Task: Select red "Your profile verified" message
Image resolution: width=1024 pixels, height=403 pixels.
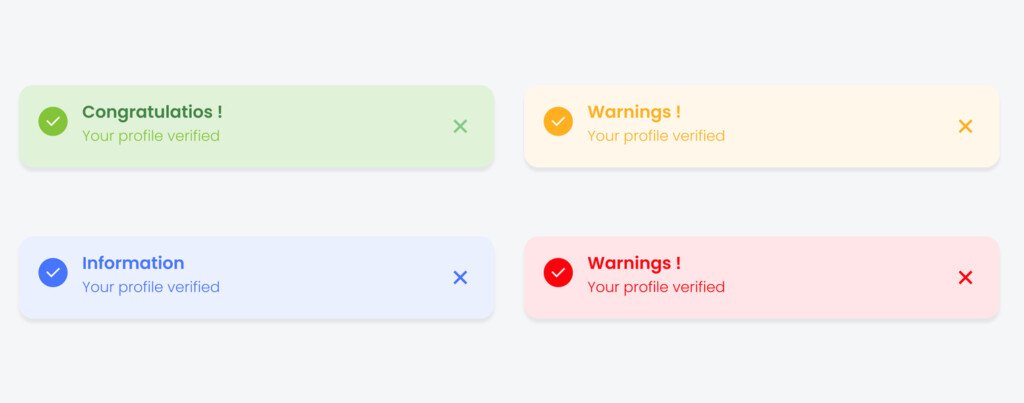Action: point(656,287)
